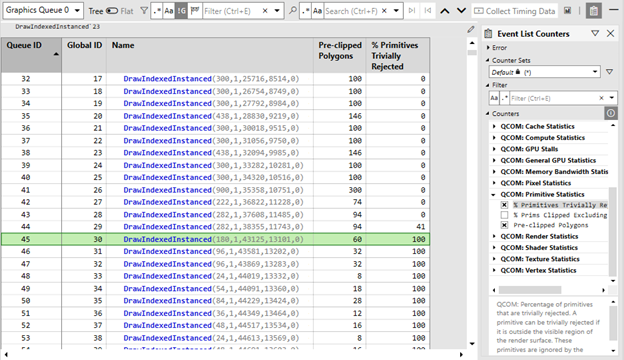Image resolution: width=624 pixels, height=360 pixels.
Task: Expand QCOM: Cache Statistics
Action: click(x=494, y=126)
